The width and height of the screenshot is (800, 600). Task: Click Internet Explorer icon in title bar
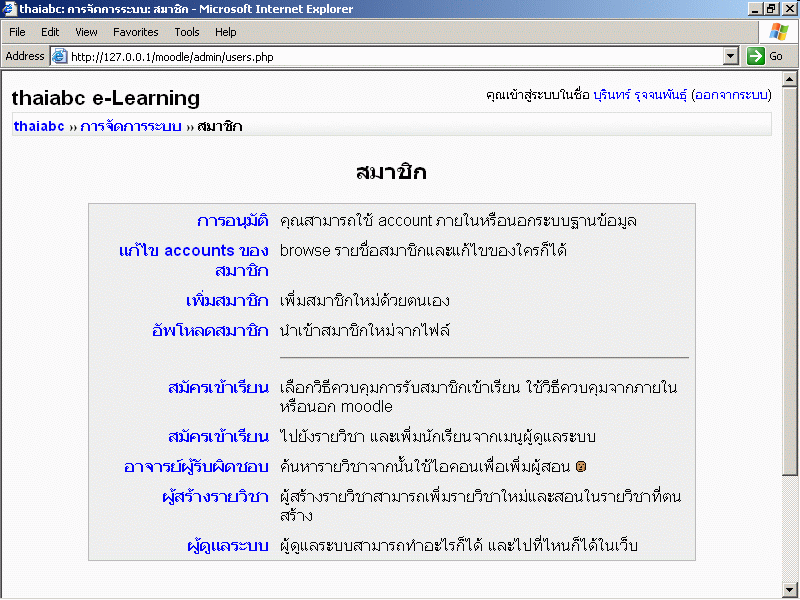[x=9, y=9]
